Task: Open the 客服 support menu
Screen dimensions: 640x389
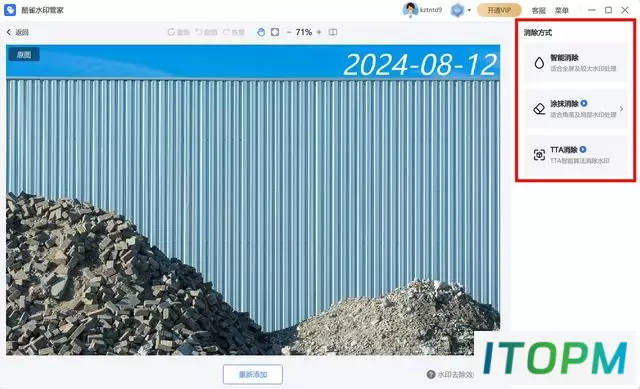Action: click(538, 11)
